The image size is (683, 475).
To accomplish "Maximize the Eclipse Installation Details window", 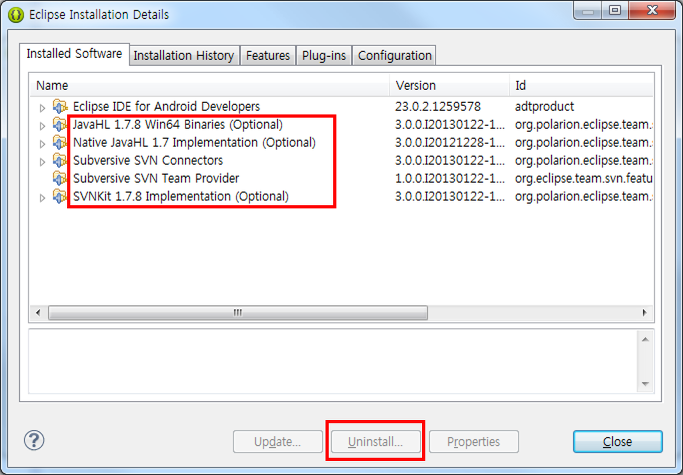I will tap(615, 10).
